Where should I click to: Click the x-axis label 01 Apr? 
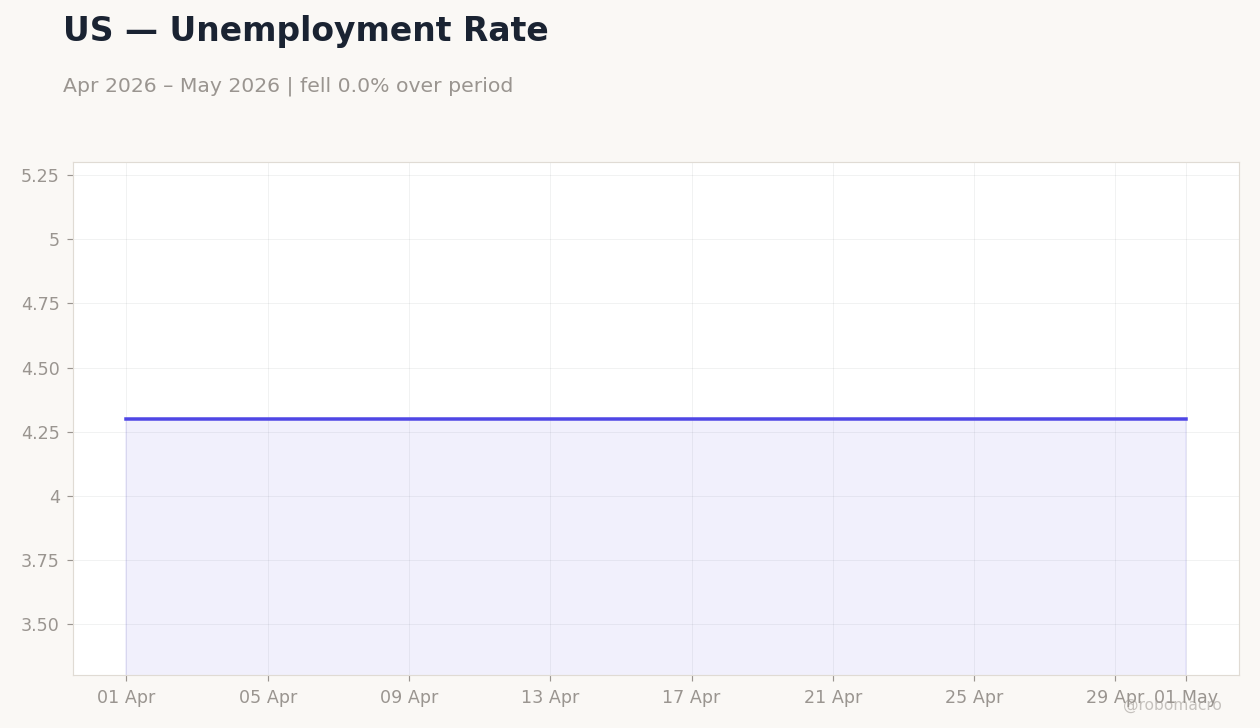coord(126,698)
